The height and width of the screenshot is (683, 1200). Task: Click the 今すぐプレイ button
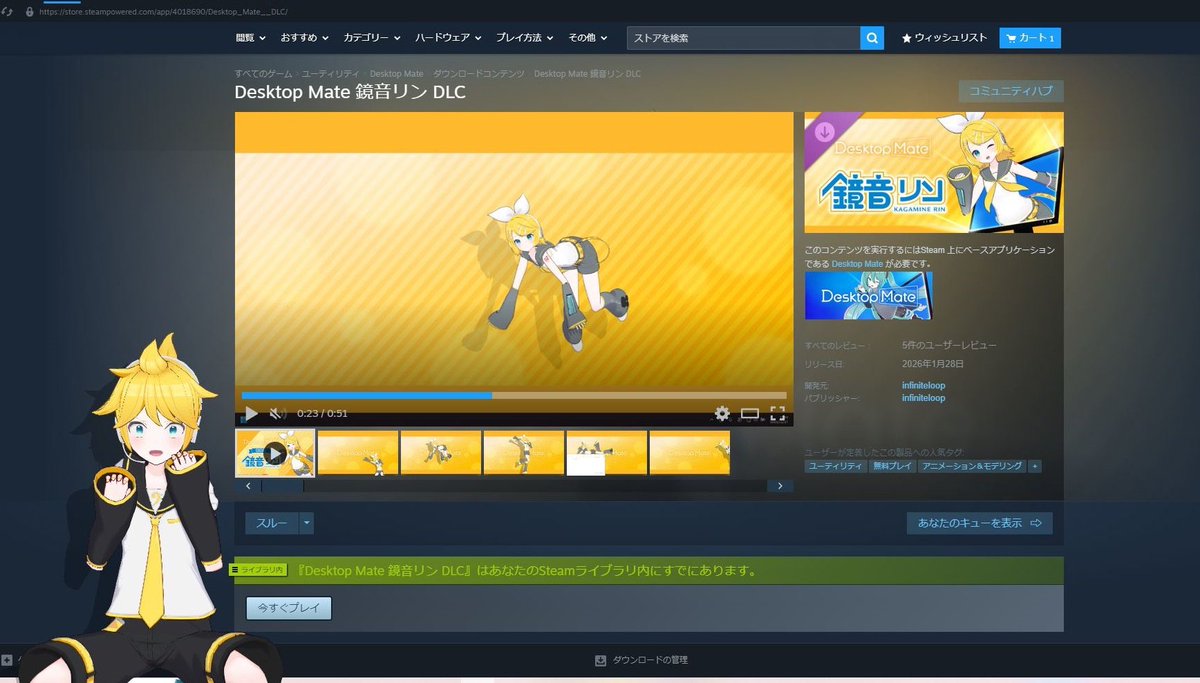coord(289,608)
